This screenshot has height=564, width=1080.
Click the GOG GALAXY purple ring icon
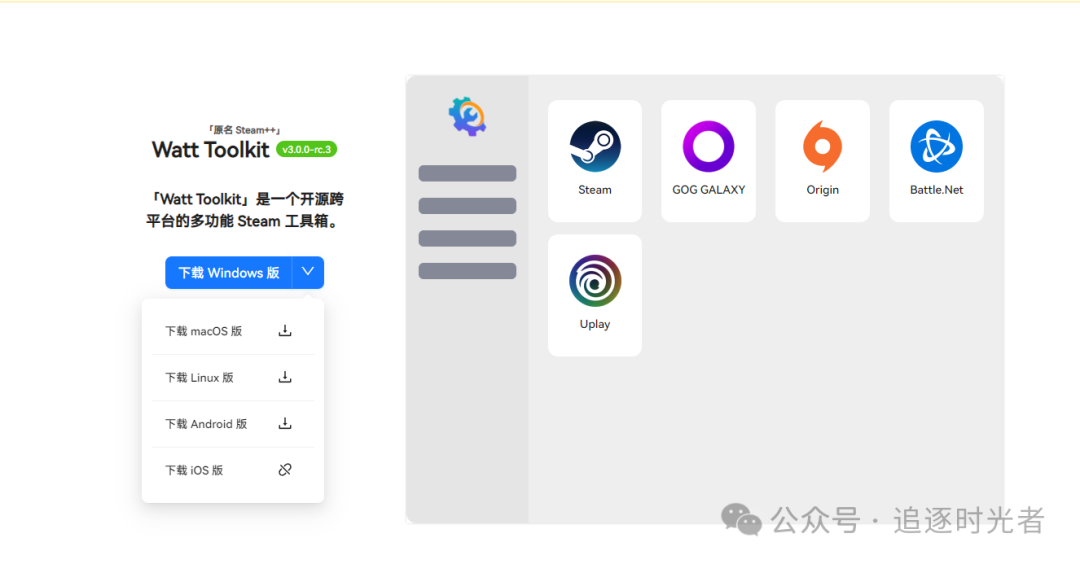click(708, 146)
